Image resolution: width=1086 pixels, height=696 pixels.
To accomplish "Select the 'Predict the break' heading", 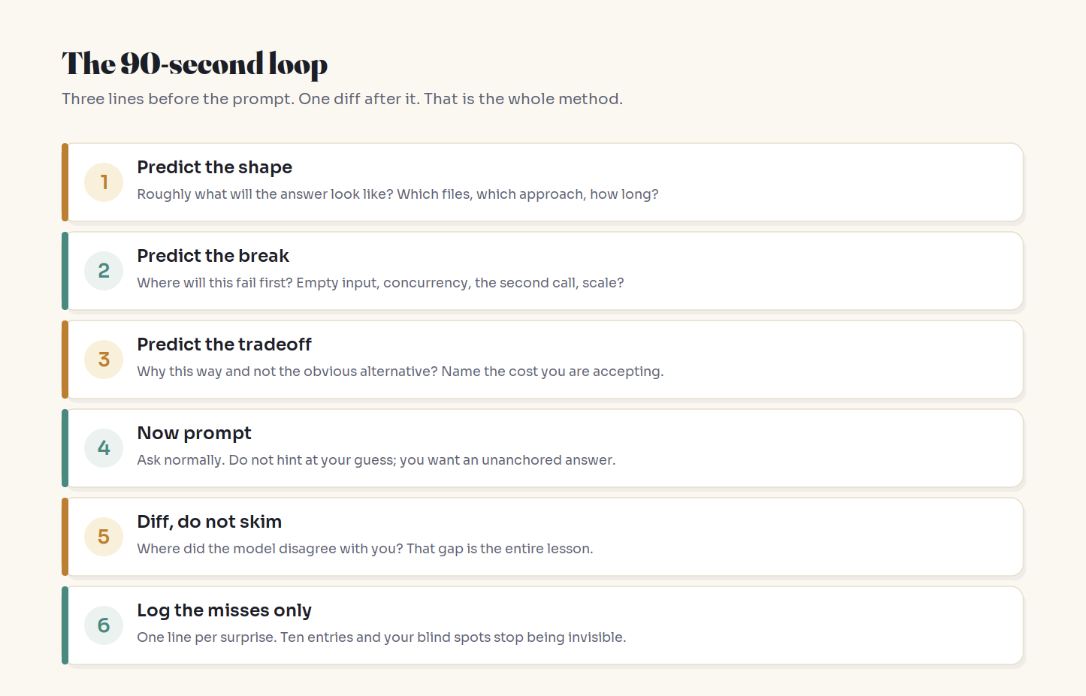I will [213, 256].
